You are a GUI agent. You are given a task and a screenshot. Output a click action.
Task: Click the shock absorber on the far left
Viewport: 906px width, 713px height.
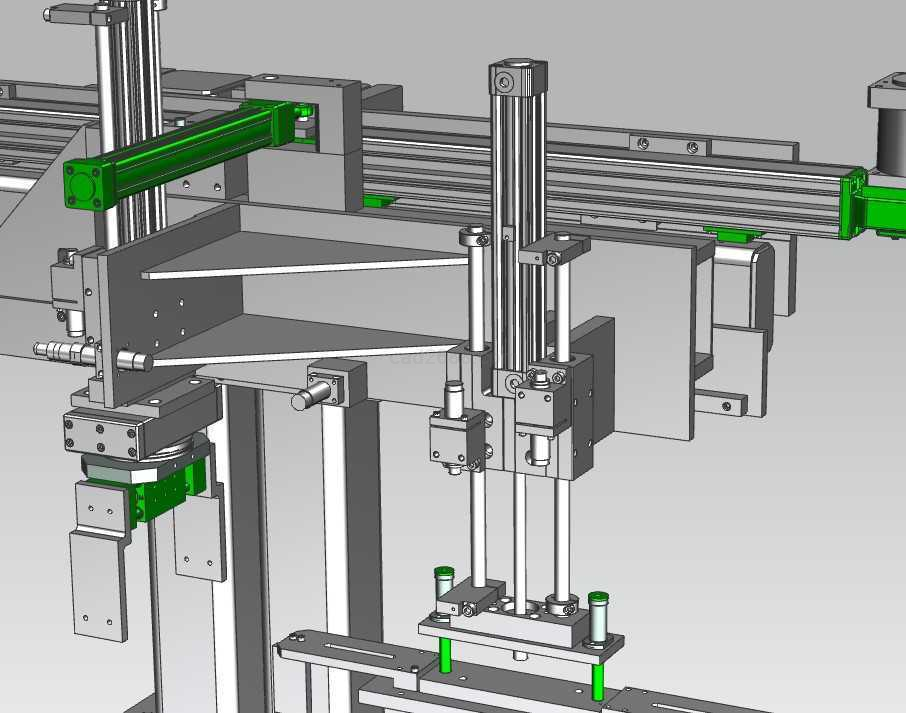(62, 351)
